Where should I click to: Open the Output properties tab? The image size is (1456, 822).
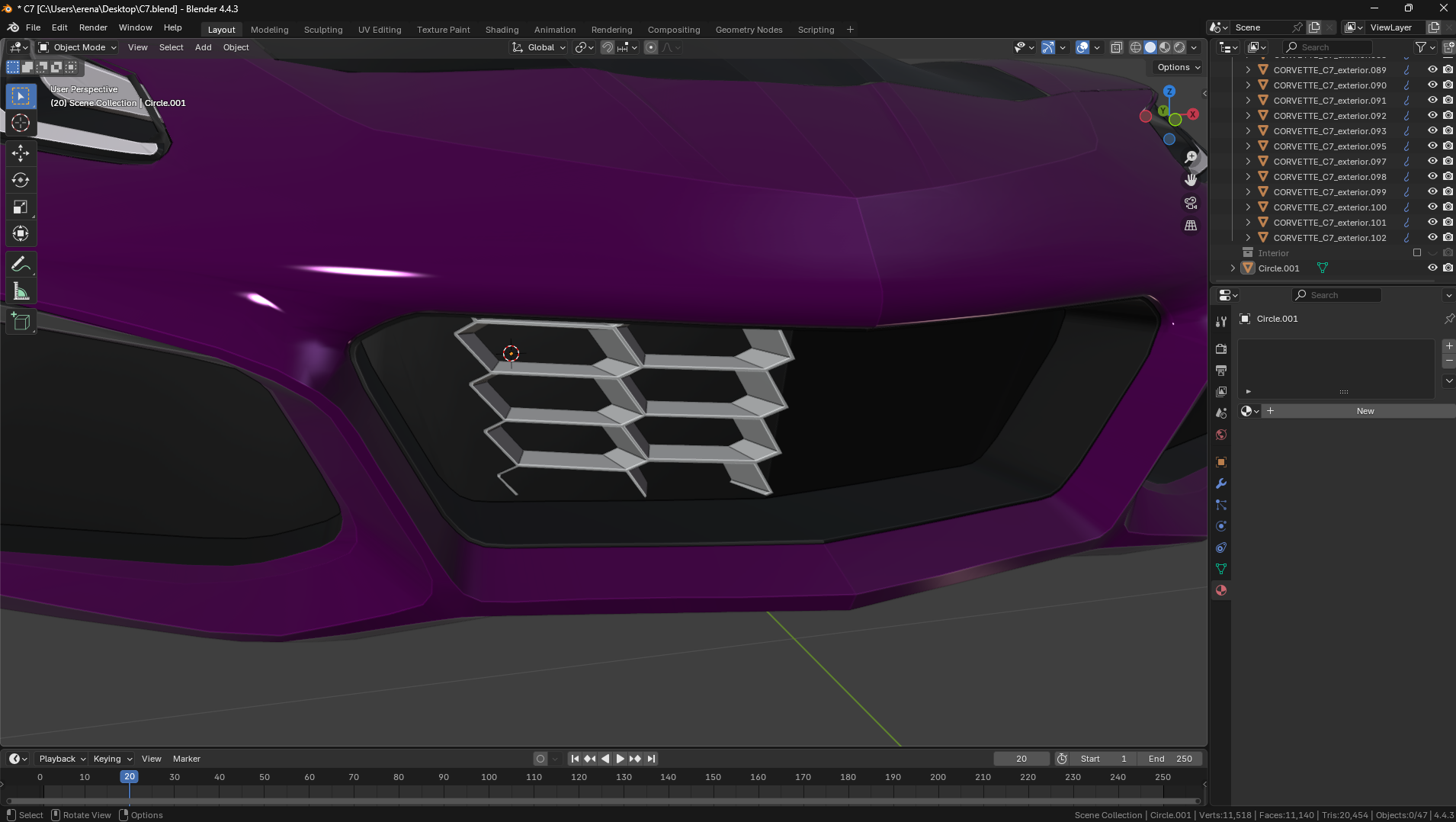(1221, 371)
